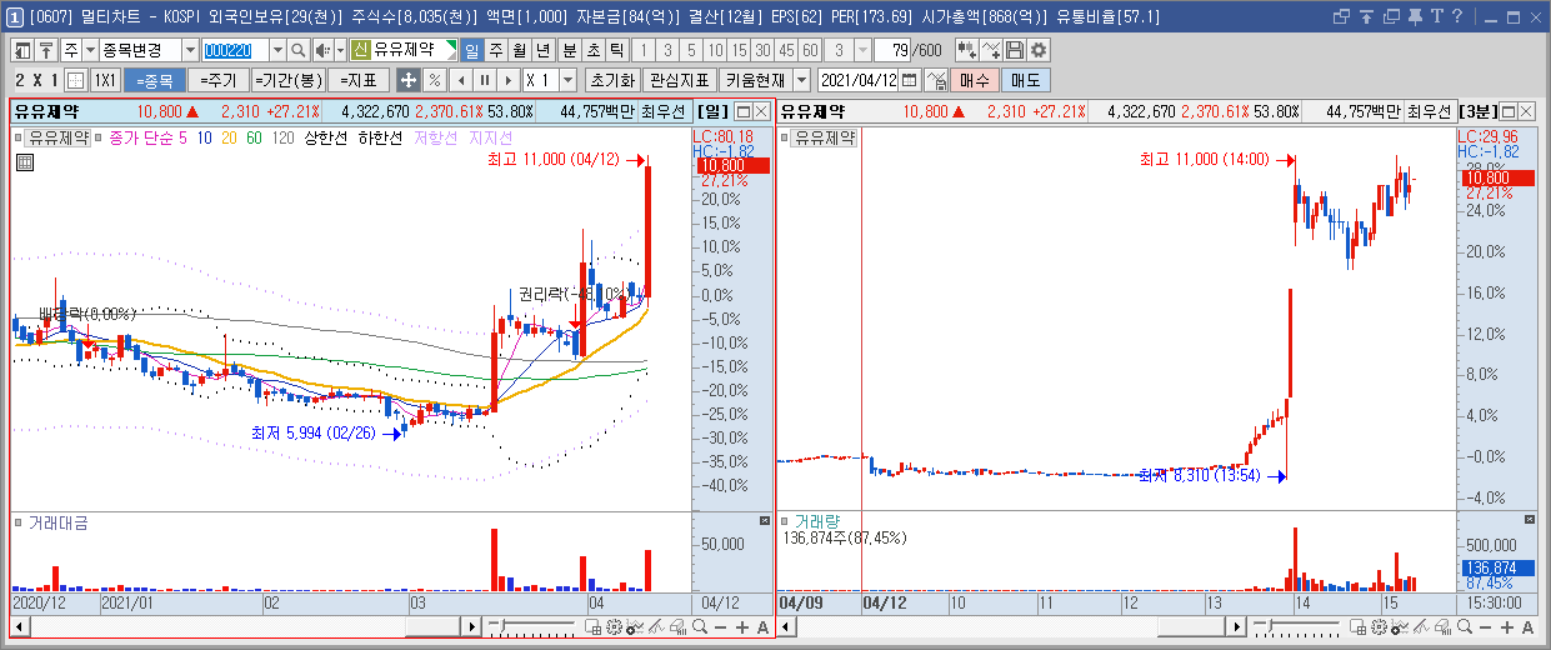Toggle the percent scale icon
This screenshot has width=1551, height=650.
[435, 80]
